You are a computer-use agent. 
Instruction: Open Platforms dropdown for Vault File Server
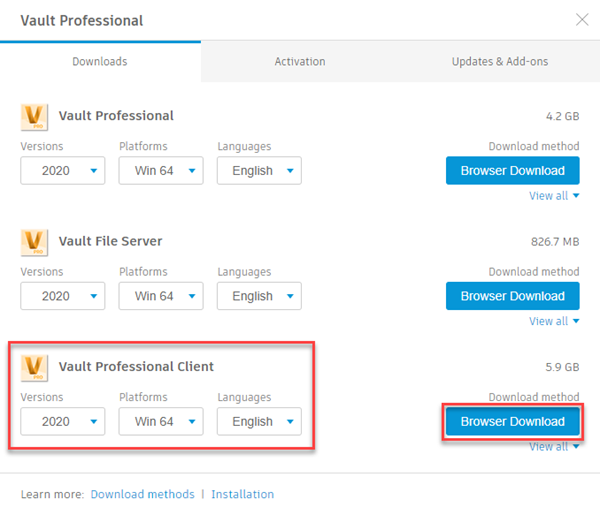click(161, 296)
